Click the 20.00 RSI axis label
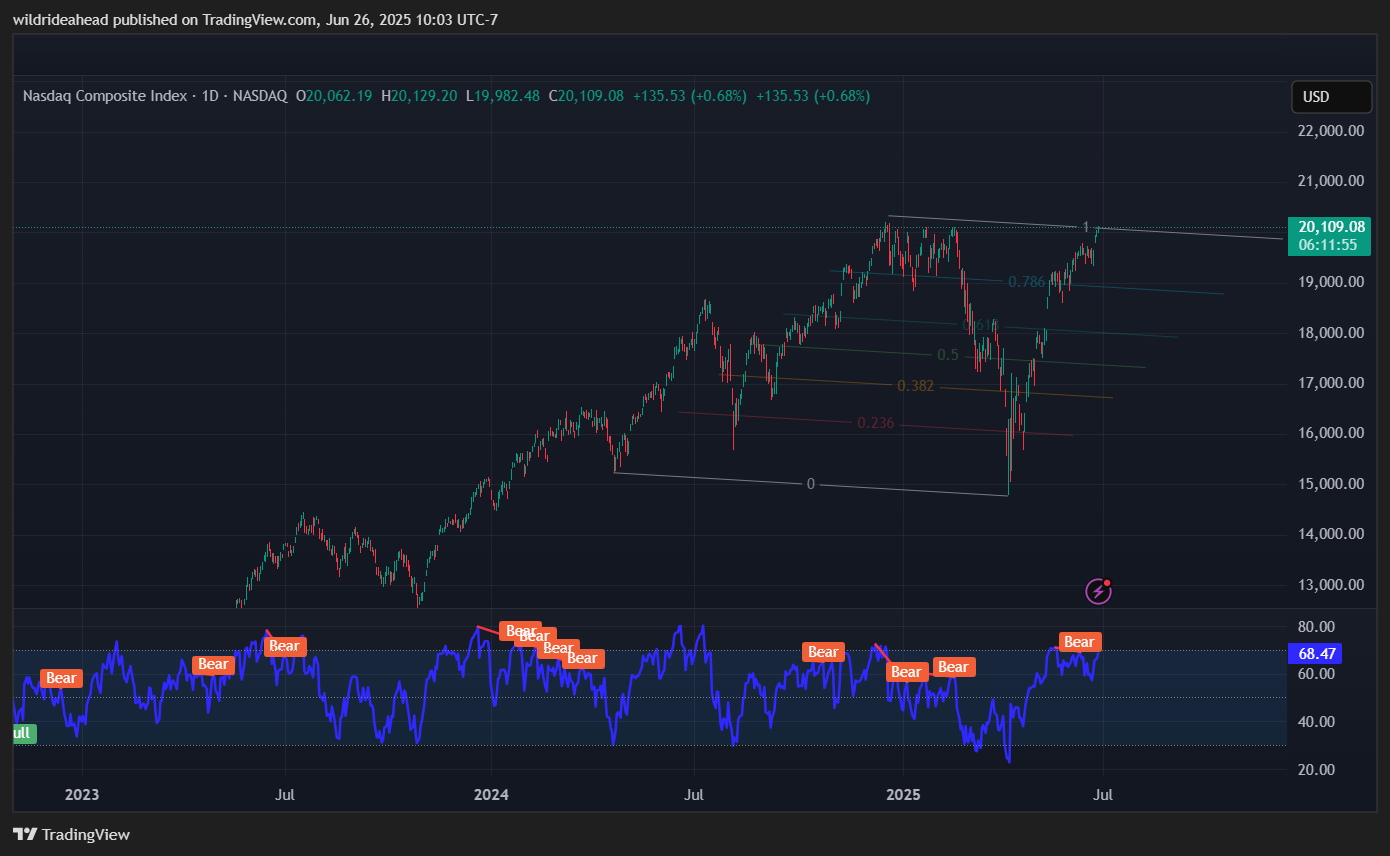1390x856 pixels. [1315, 770]
